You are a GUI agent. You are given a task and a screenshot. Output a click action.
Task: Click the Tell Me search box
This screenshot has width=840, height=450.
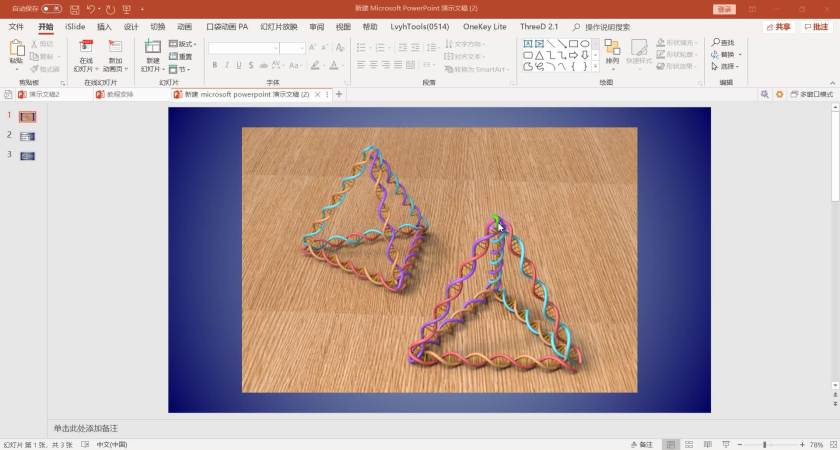(601, 27)
